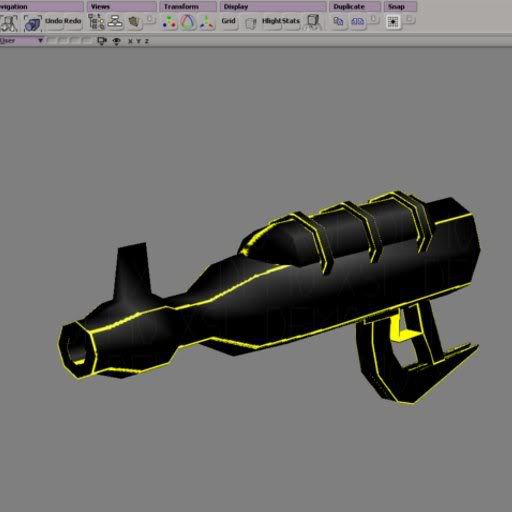Click the cube display mode icon beside Grid

pos(250,23)
